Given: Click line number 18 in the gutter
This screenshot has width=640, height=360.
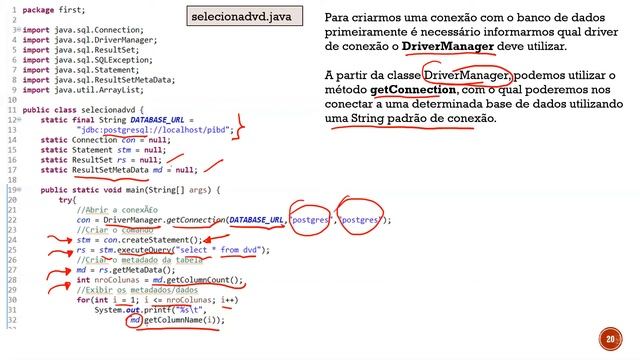Looking at the screenshot, I should (12, 180).
